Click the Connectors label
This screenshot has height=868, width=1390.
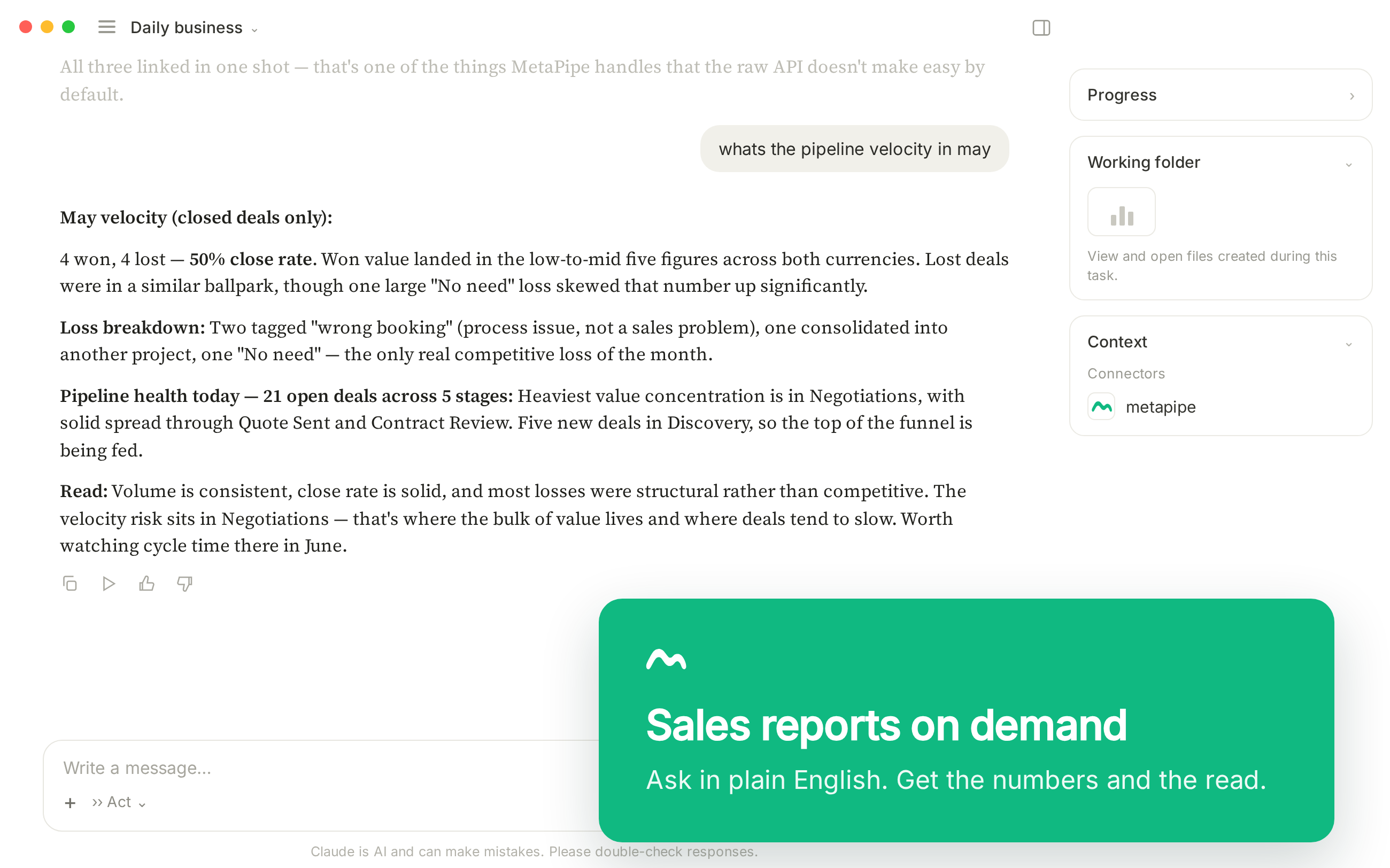tap(1126, 374)
